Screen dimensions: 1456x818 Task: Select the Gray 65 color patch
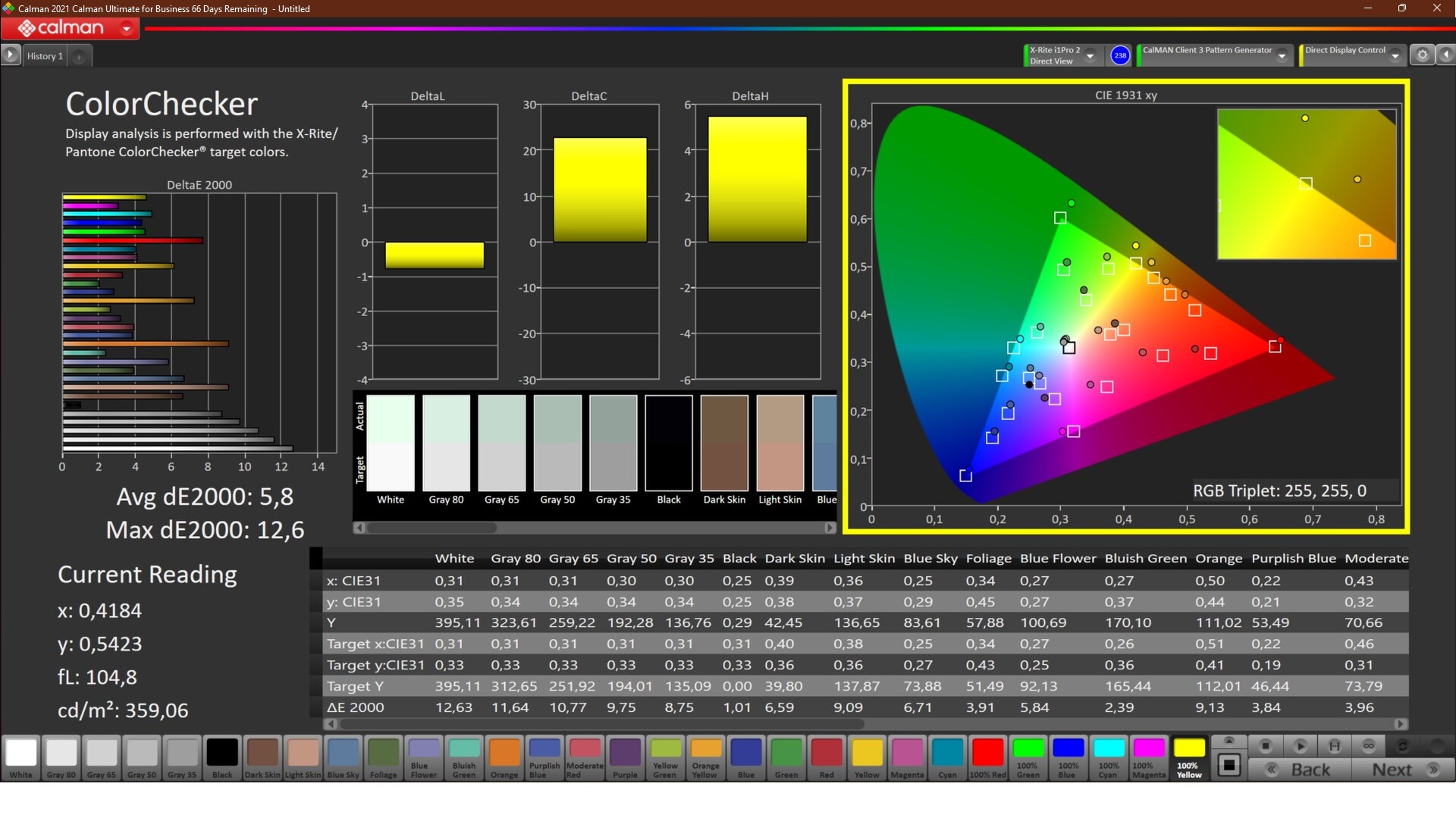point(102,757)
